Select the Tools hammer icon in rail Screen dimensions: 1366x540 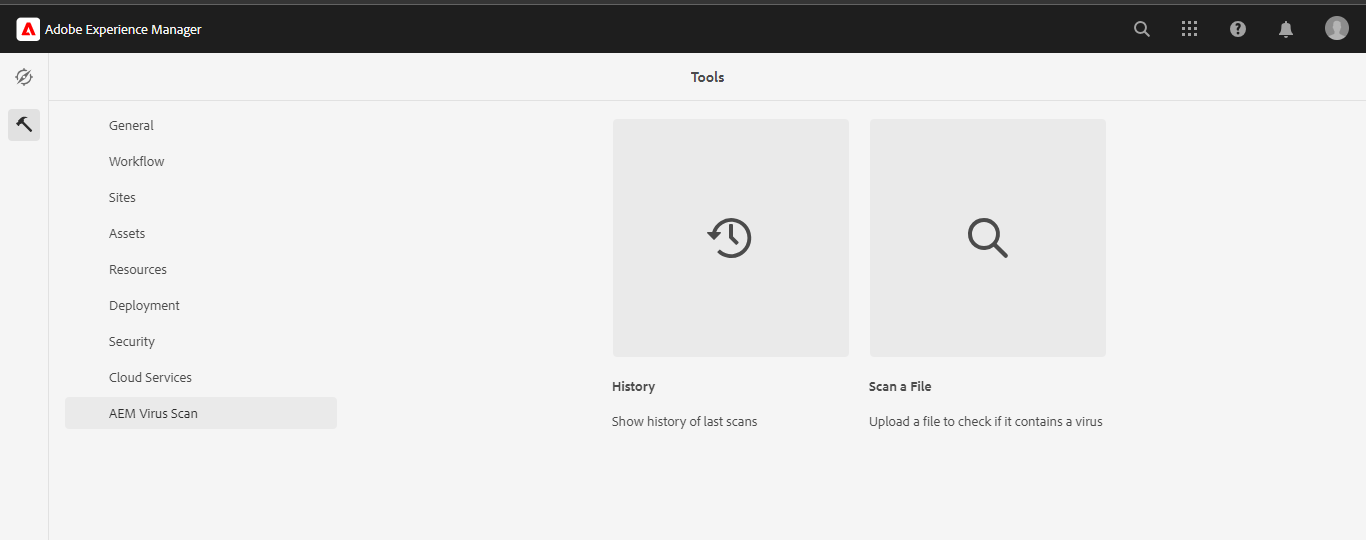click(x=24, y=125)
